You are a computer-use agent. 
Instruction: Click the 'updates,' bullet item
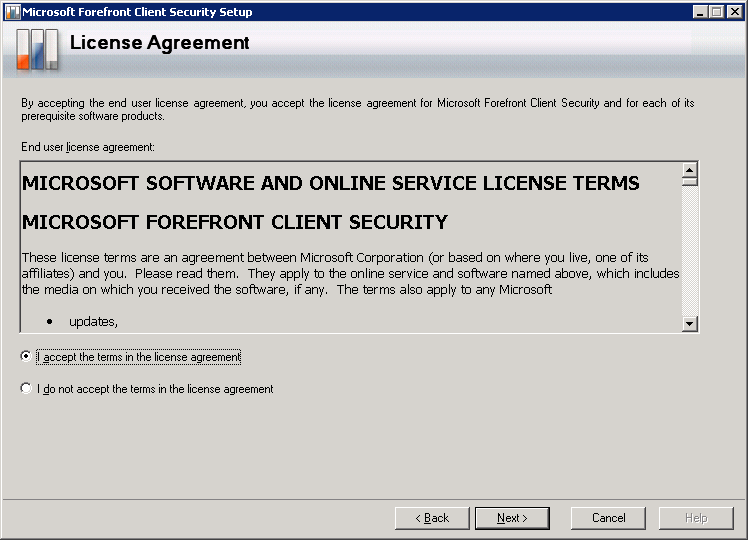[93, 322]
